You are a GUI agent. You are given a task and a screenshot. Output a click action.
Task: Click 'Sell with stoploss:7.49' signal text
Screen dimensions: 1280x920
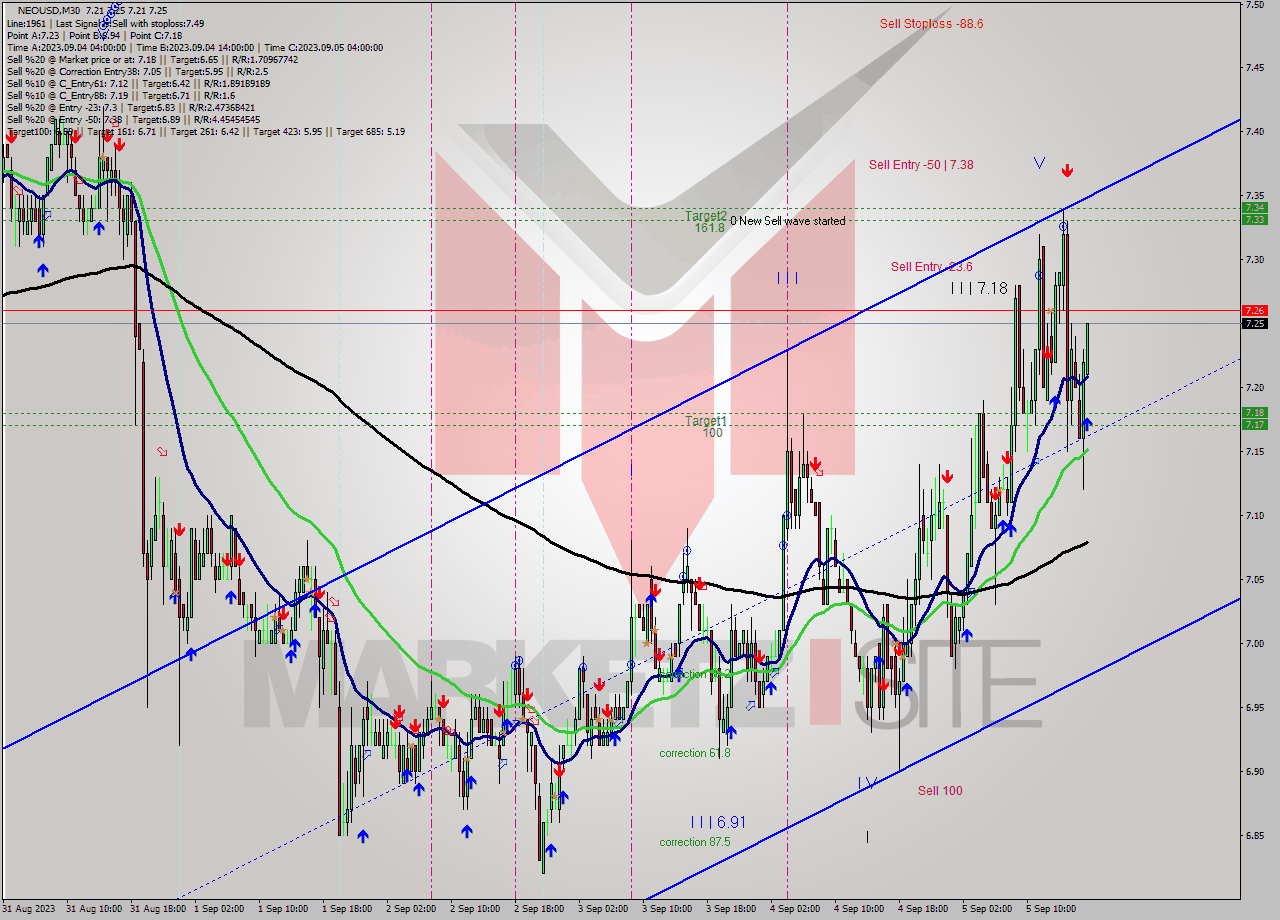pyautogui.click(x=156, y=23)
